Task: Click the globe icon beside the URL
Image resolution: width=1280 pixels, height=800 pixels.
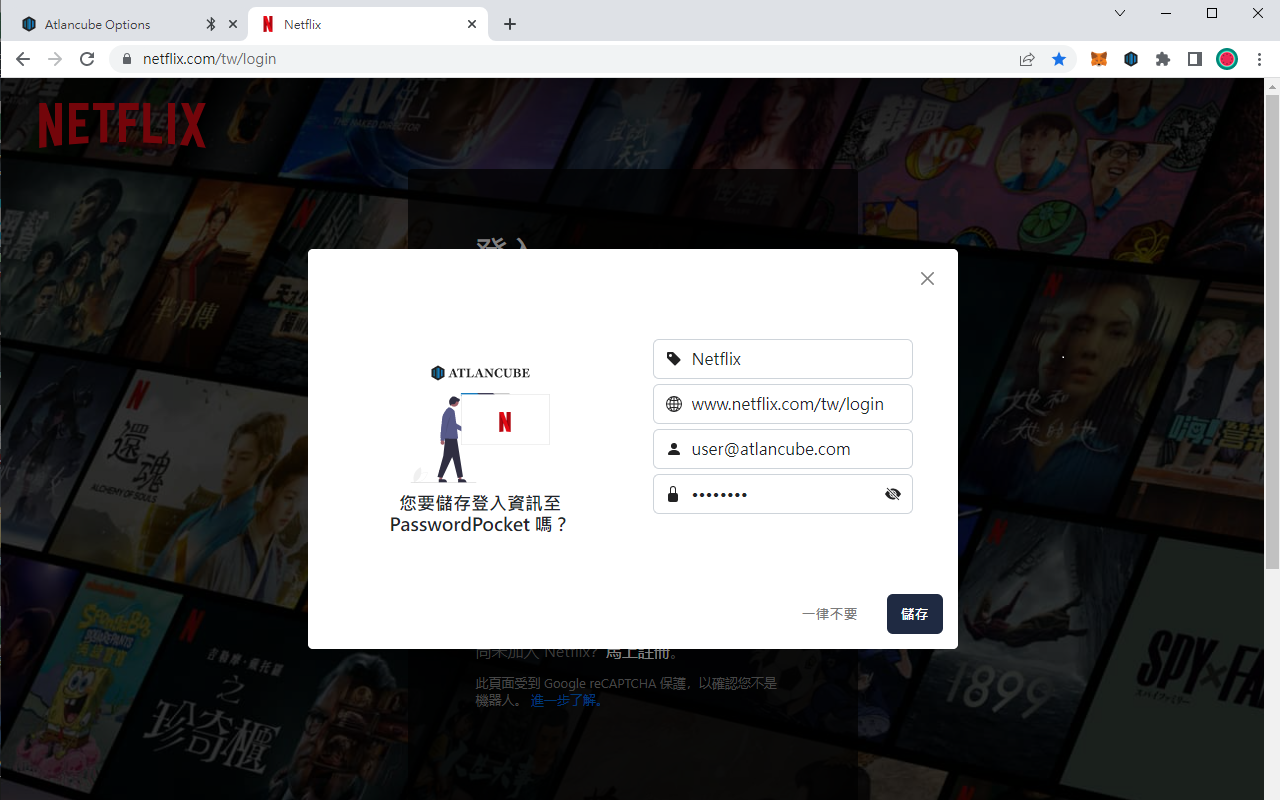Action: tap(674, 404)
